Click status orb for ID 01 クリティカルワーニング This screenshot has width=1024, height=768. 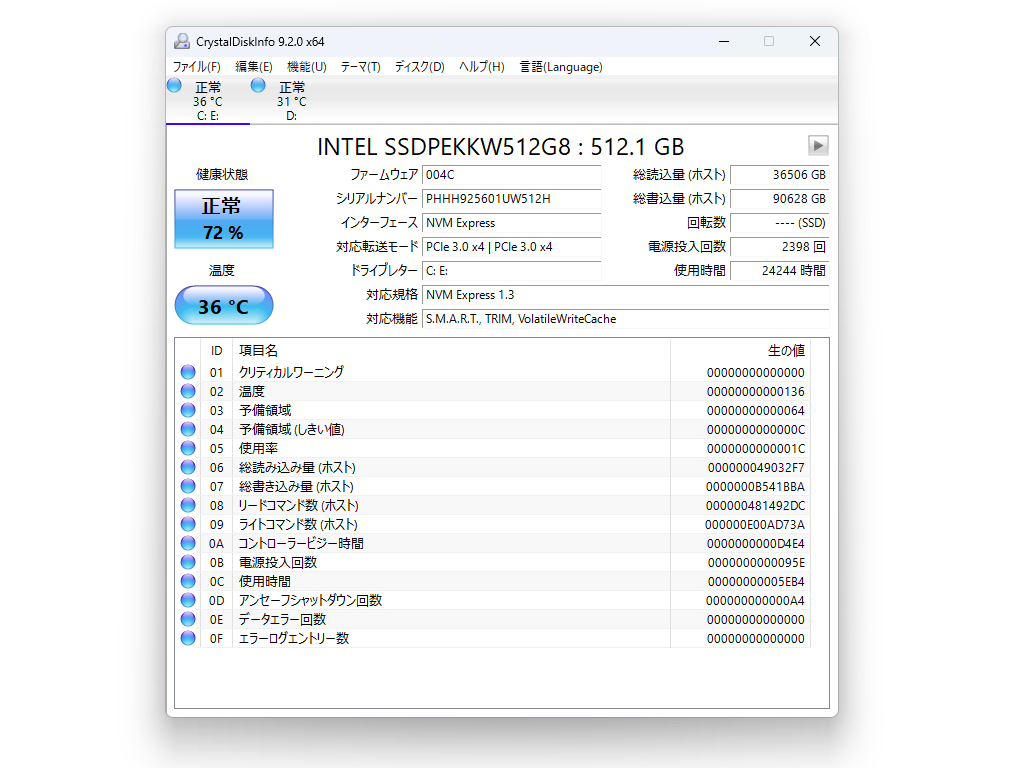[x=188, y=372]
